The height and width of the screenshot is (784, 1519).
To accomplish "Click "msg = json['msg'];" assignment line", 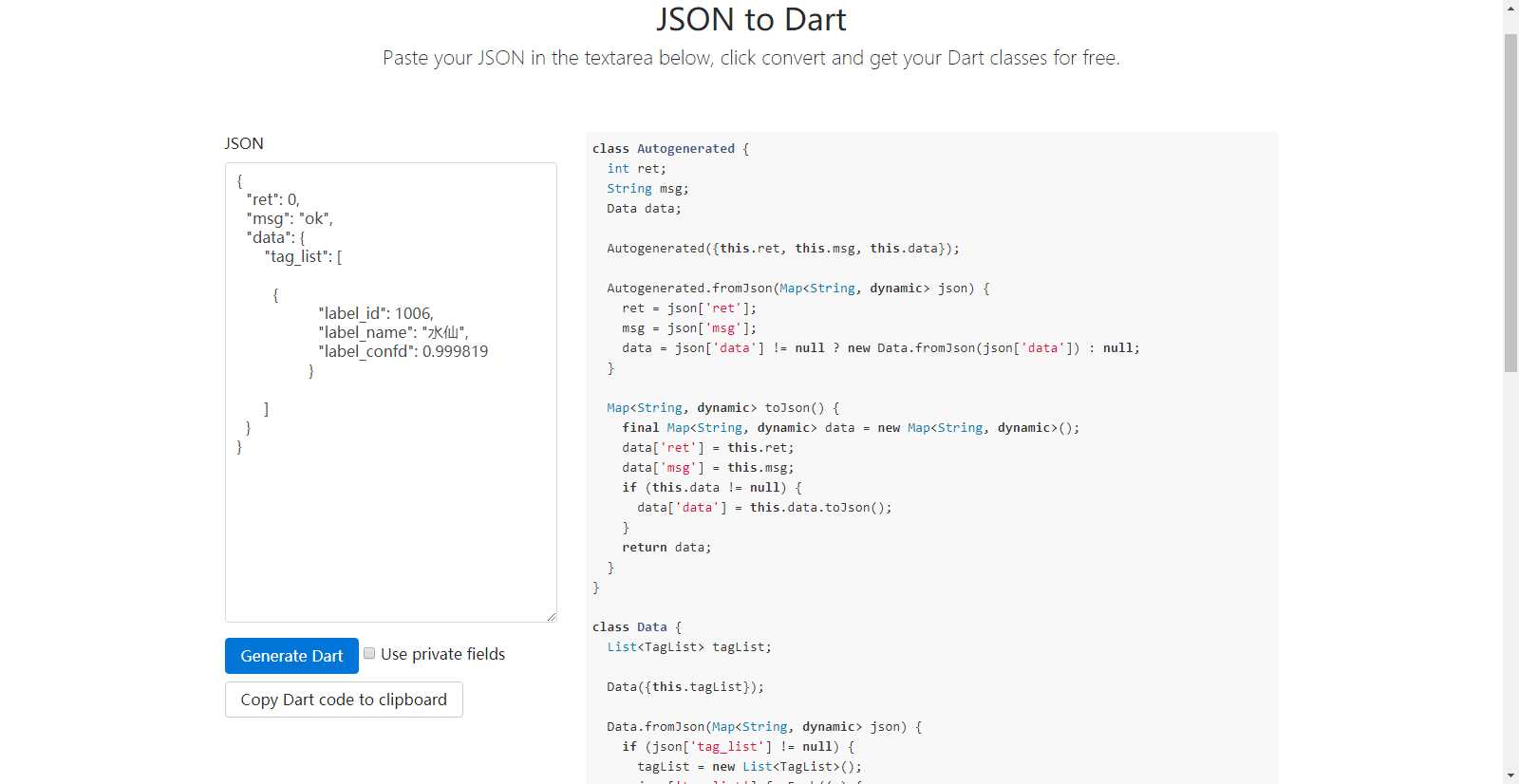I will pyautogui.click(x=689, y=328).
